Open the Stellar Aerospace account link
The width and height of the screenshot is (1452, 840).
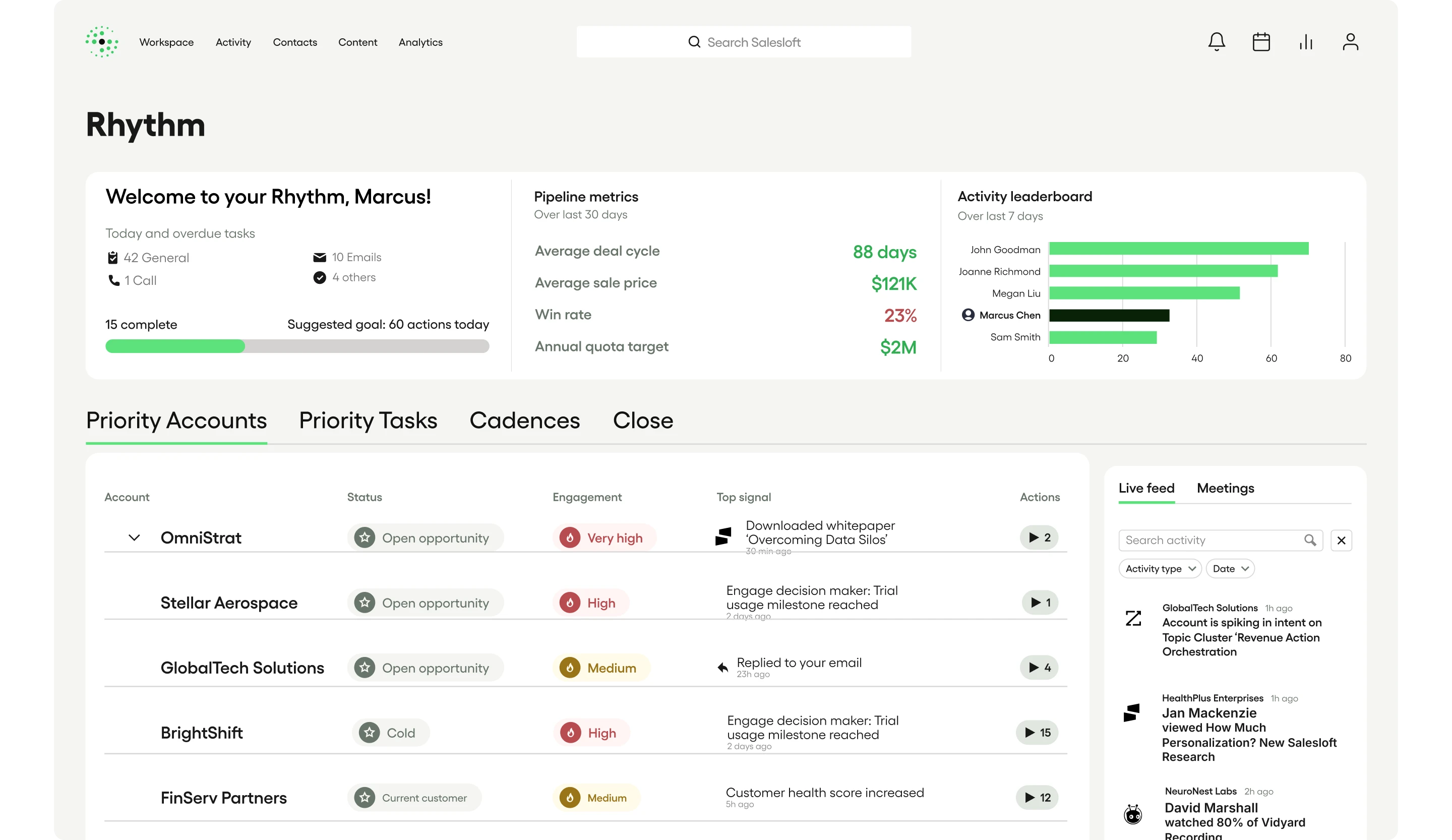(x=229, y=603)
